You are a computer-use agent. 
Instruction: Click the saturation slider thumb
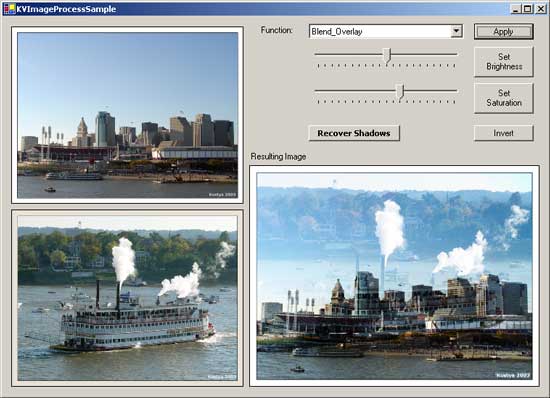tap(400, 92)
